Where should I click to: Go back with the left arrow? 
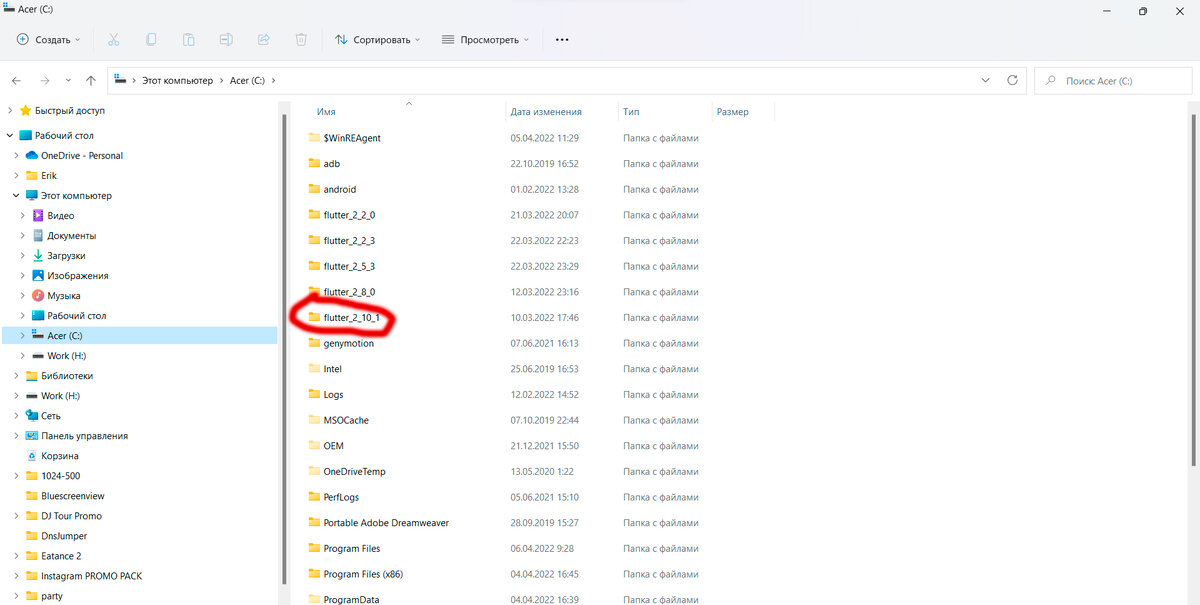pyautogui.click(x=16, y=80)
